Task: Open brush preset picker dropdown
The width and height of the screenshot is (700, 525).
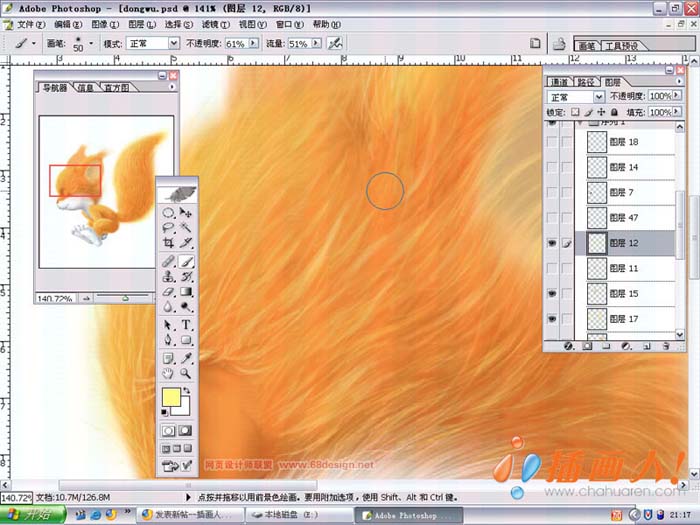Action: [x=92, y=43]
